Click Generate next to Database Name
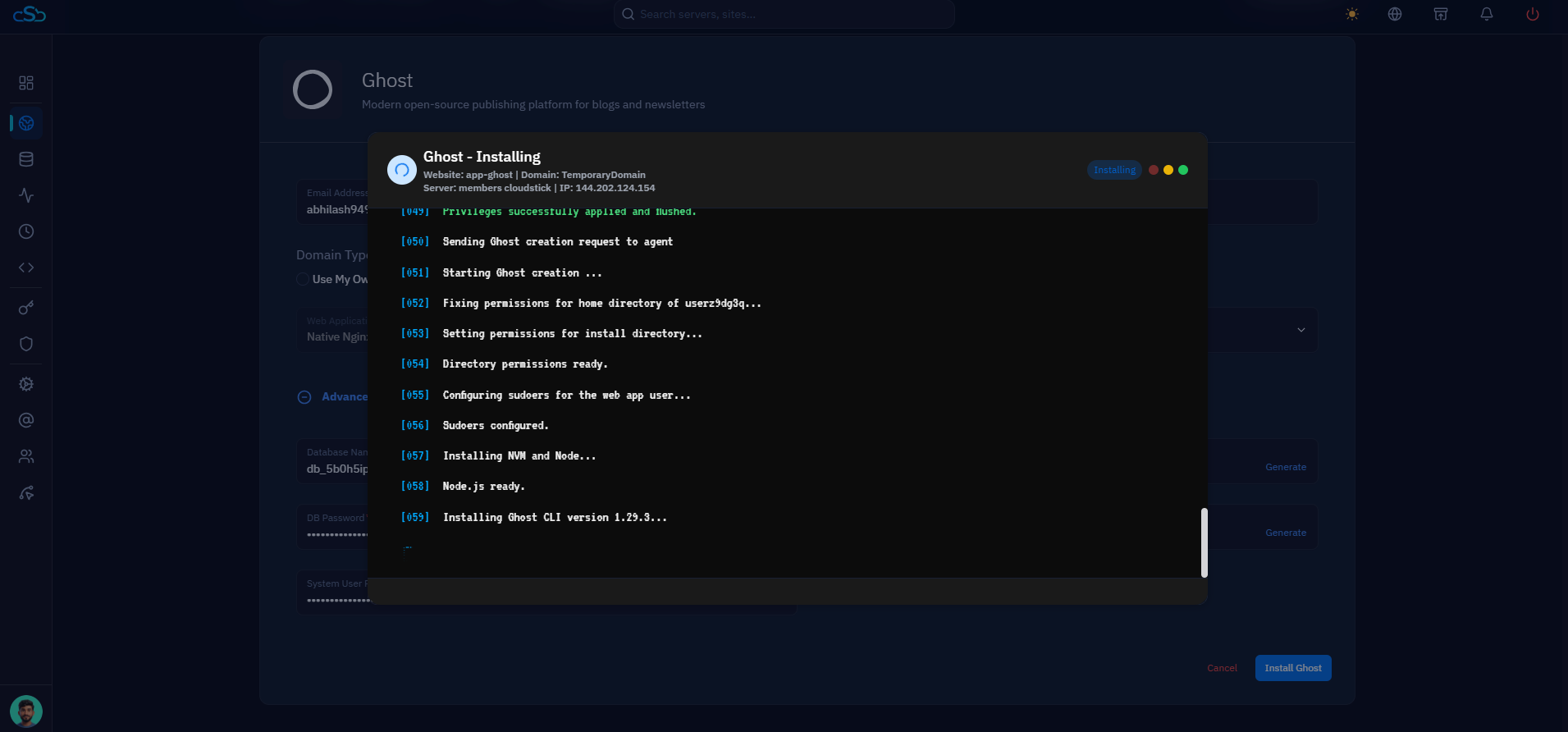 (x=1286, y=467)
